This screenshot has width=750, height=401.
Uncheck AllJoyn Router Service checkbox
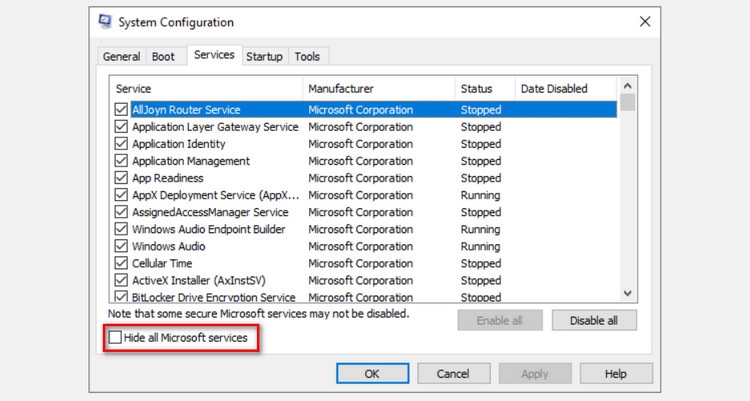[121, 110]
